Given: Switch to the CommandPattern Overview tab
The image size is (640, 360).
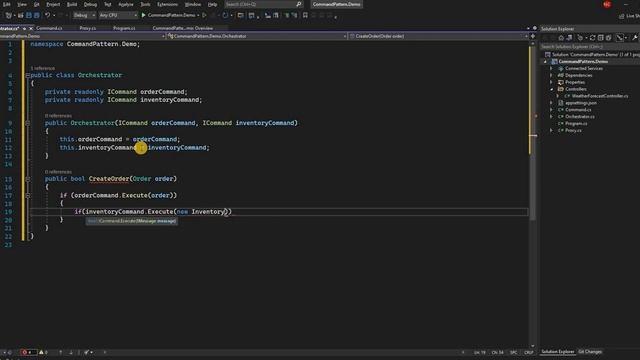Looking at the screenshot, I should click(182, 28).
